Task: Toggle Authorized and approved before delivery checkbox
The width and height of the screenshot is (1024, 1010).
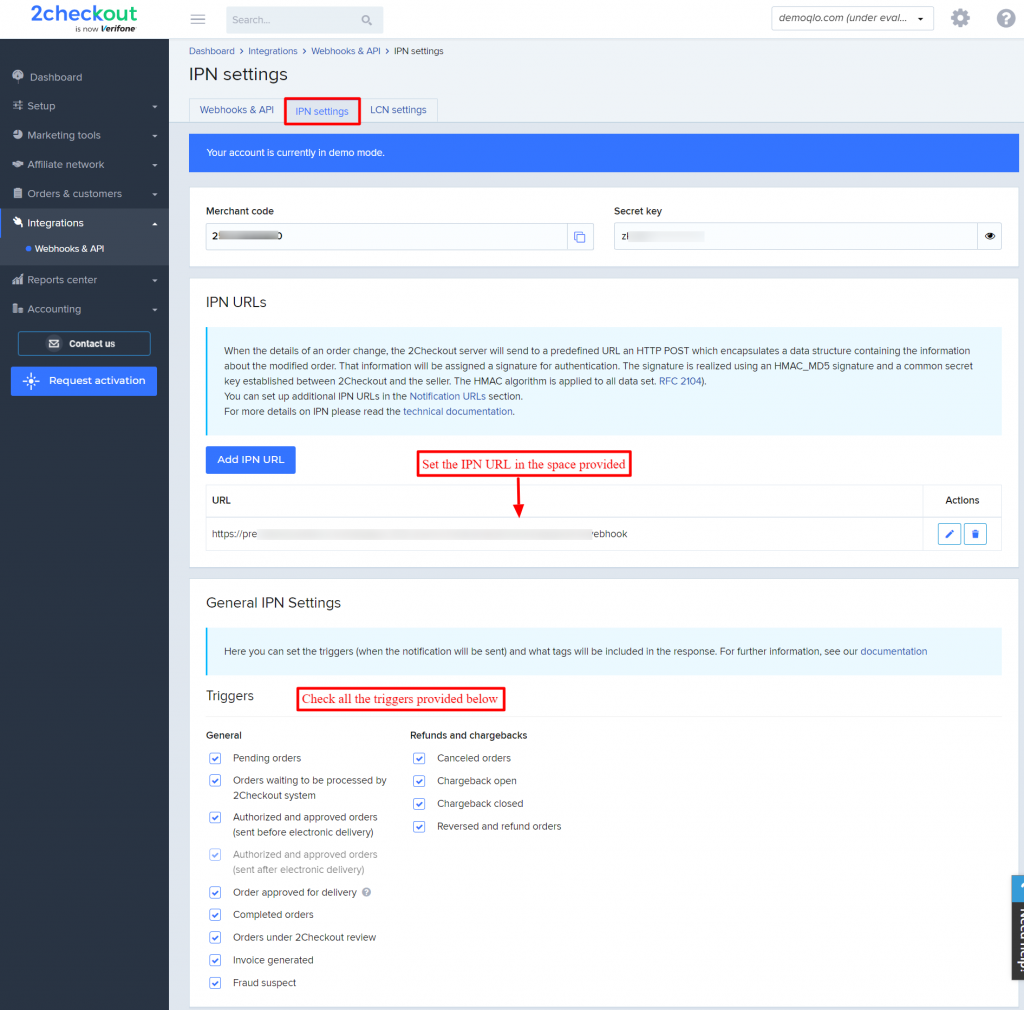Action: click(x=215, y=817)
